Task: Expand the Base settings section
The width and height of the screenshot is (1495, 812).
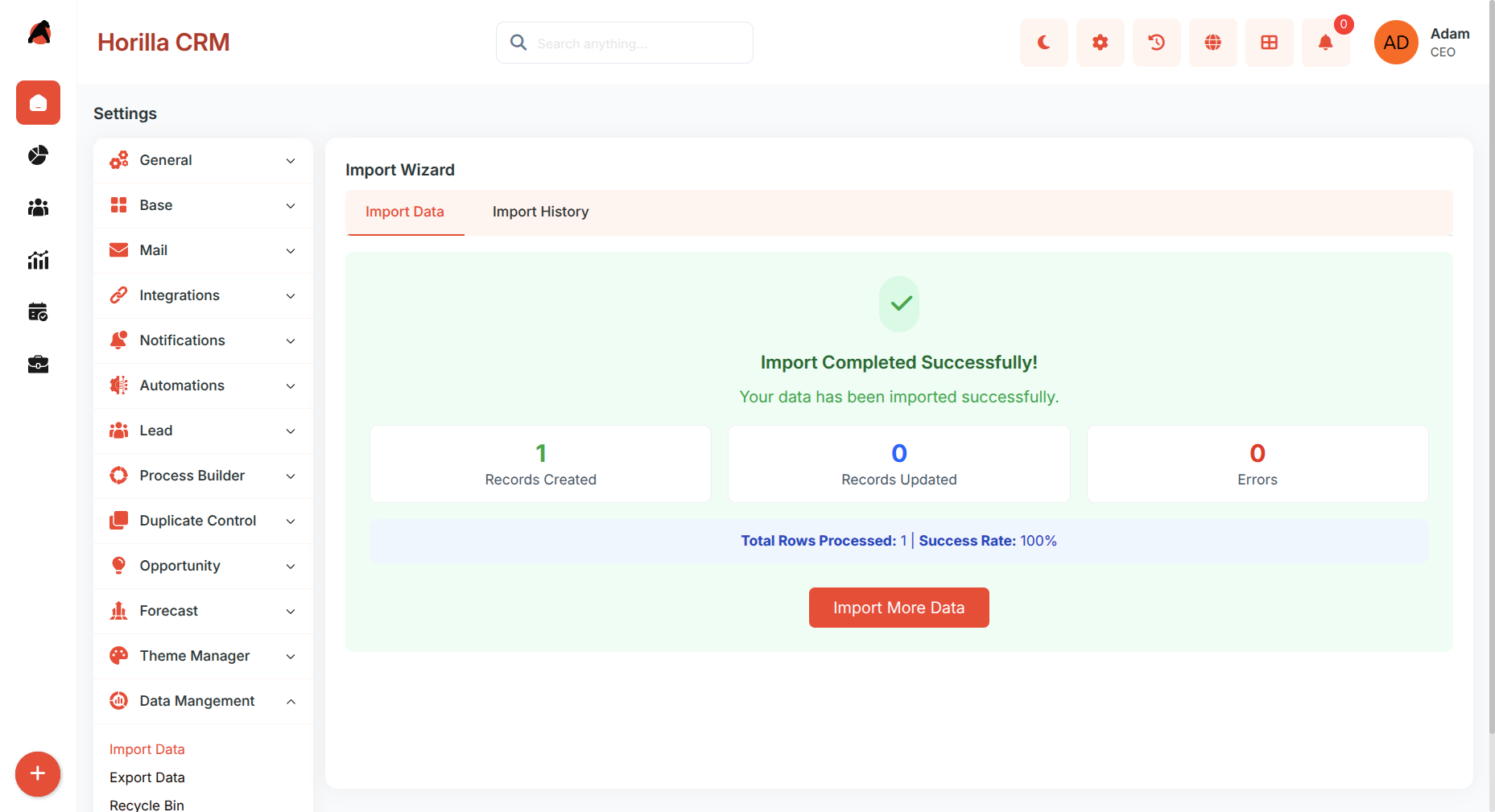Action: pyautogui.click(x=203, y=205)
